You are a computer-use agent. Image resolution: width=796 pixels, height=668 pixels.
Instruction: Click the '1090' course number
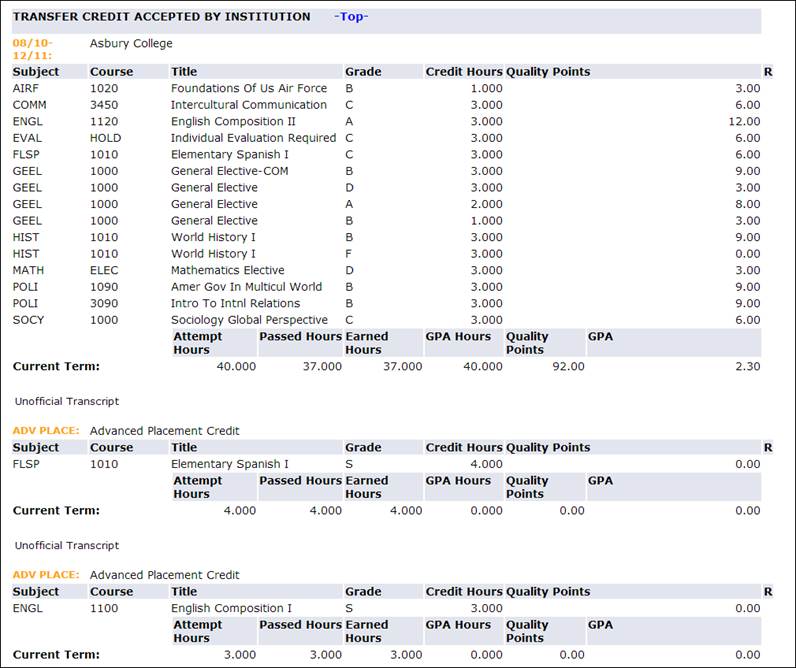(104, 287)
